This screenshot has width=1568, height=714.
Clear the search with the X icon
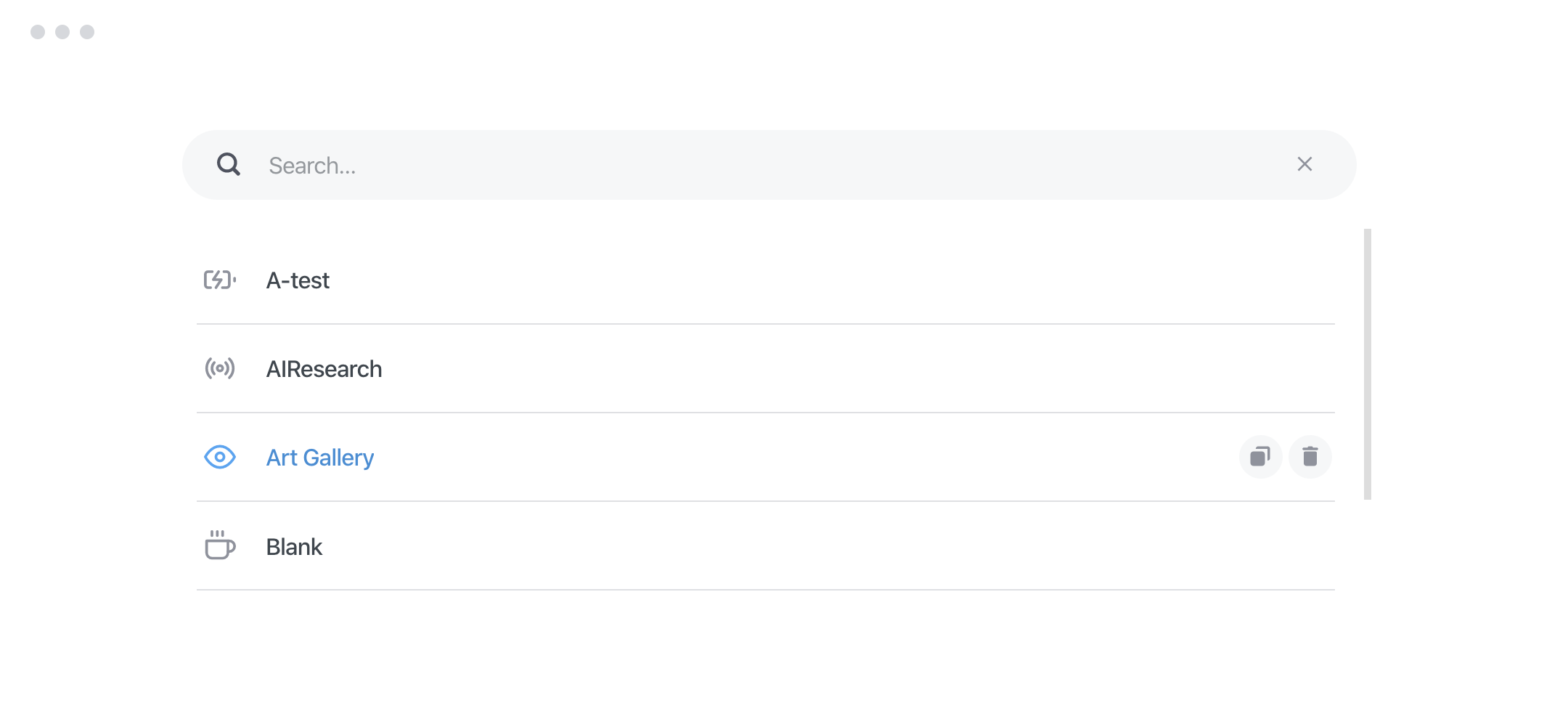[x=1304, y=165]
